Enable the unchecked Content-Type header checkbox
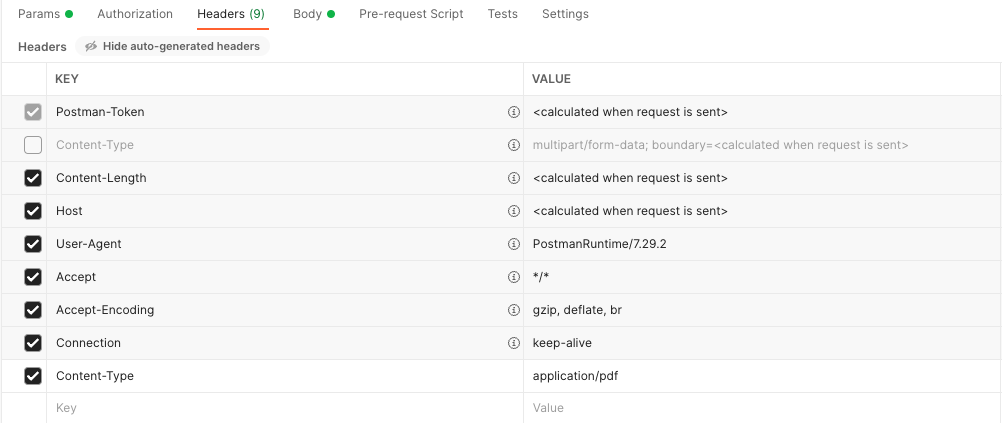1002x423 pixels. pyautogui.click(x=33, y=145)
